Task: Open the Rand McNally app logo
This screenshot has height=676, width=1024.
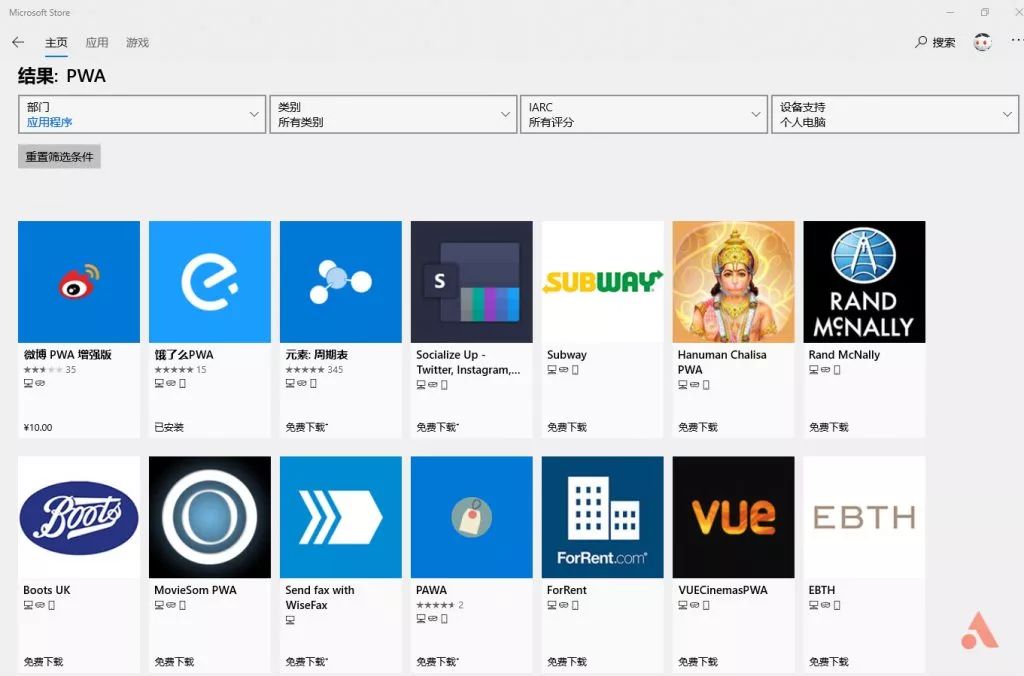Action: pos(865,282)
